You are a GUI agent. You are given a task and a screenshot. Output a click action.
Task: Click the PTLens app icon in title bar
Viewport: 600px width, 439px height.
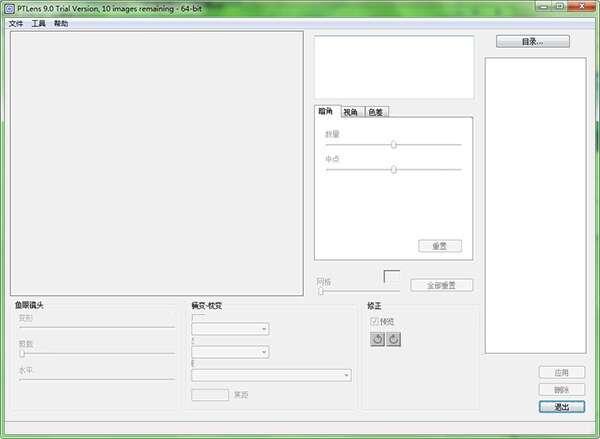[x=9, y=8]
